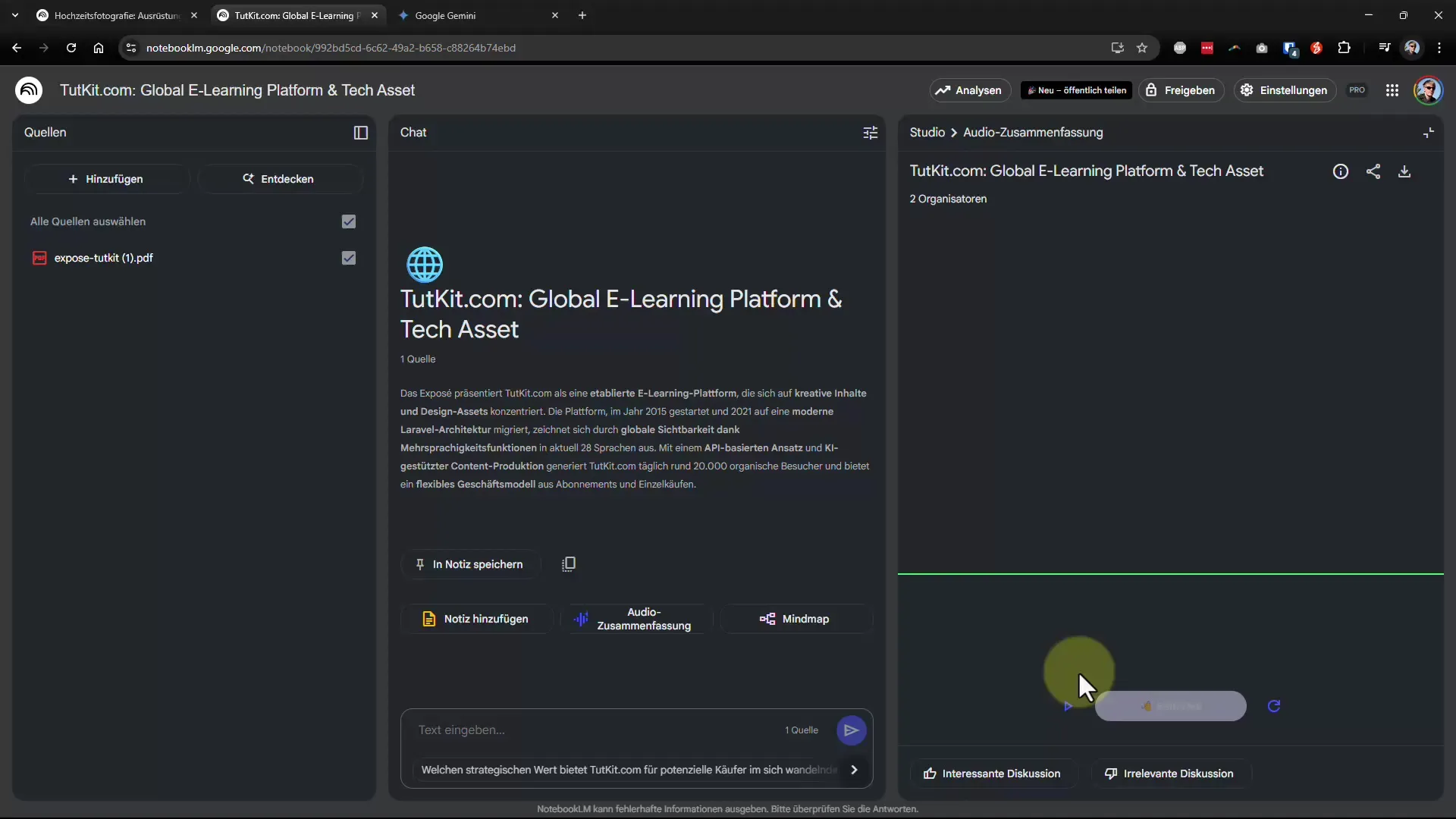View site information icon
The width and height of the screenshot is (1456, 819).
131,48
